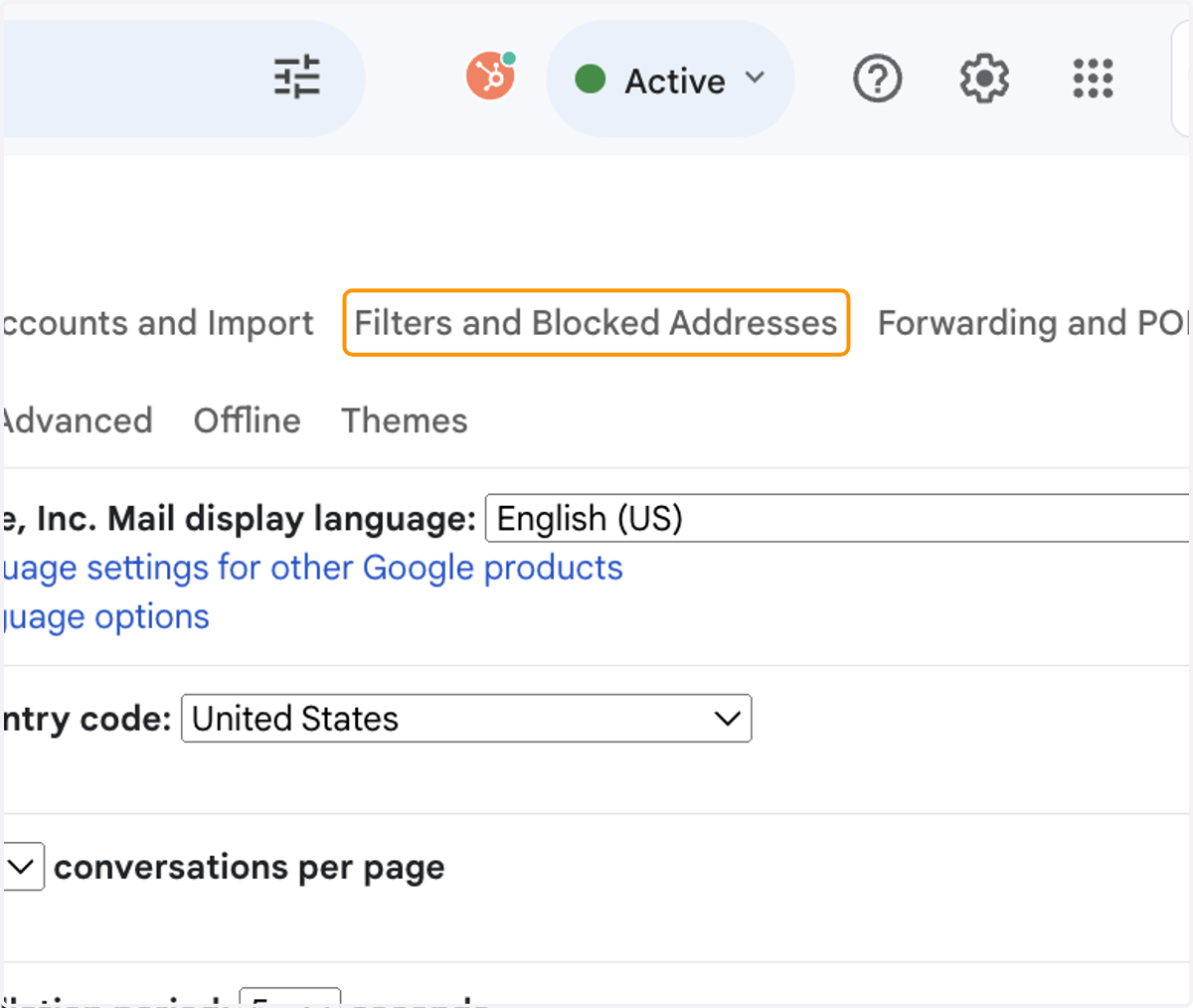1193x1008 pixels.
Task: Follow language settings for other Google products link
Action: tap(311, 568)
